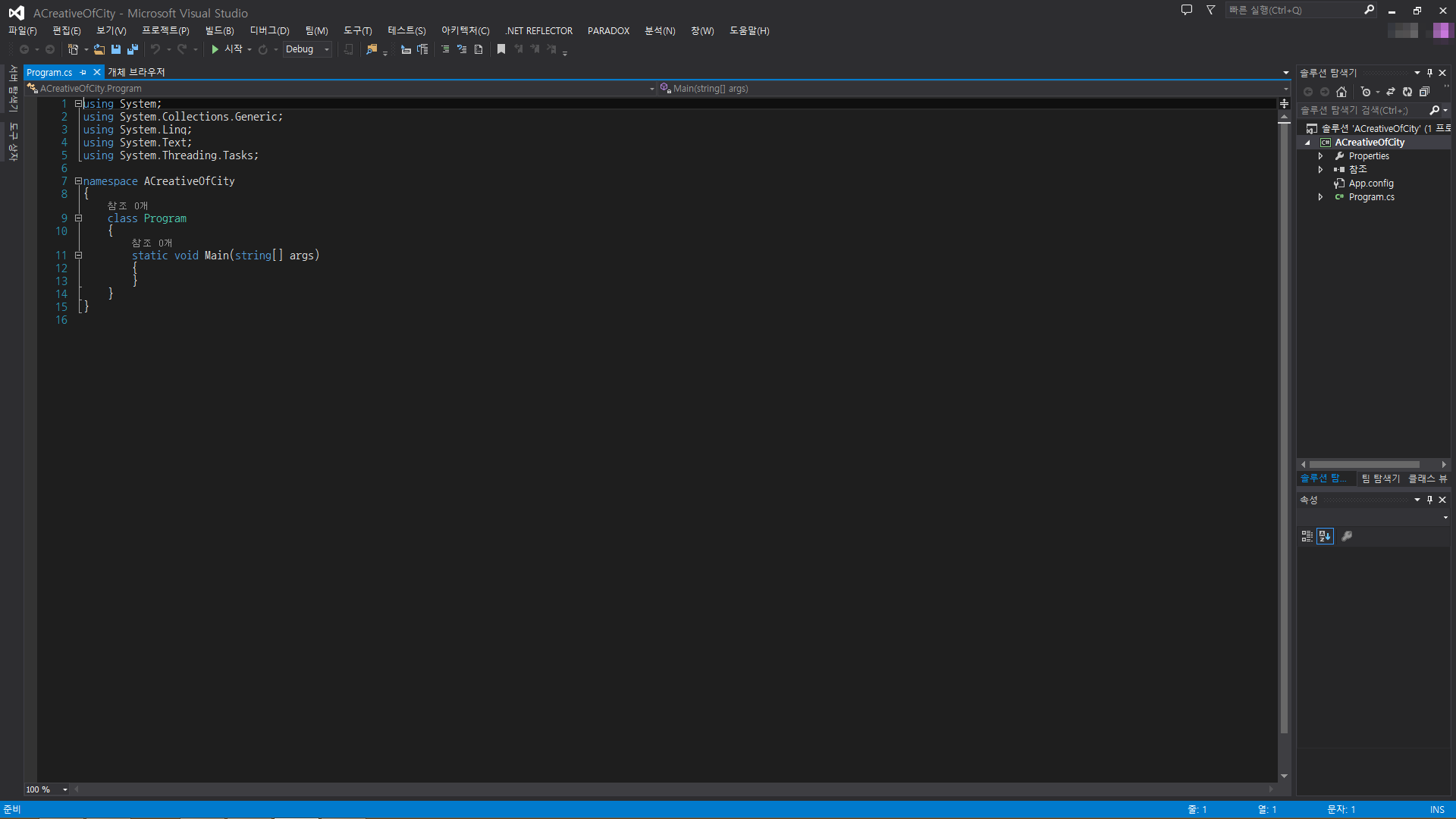Open the Debug configuration dropdown

pos(307,49)
